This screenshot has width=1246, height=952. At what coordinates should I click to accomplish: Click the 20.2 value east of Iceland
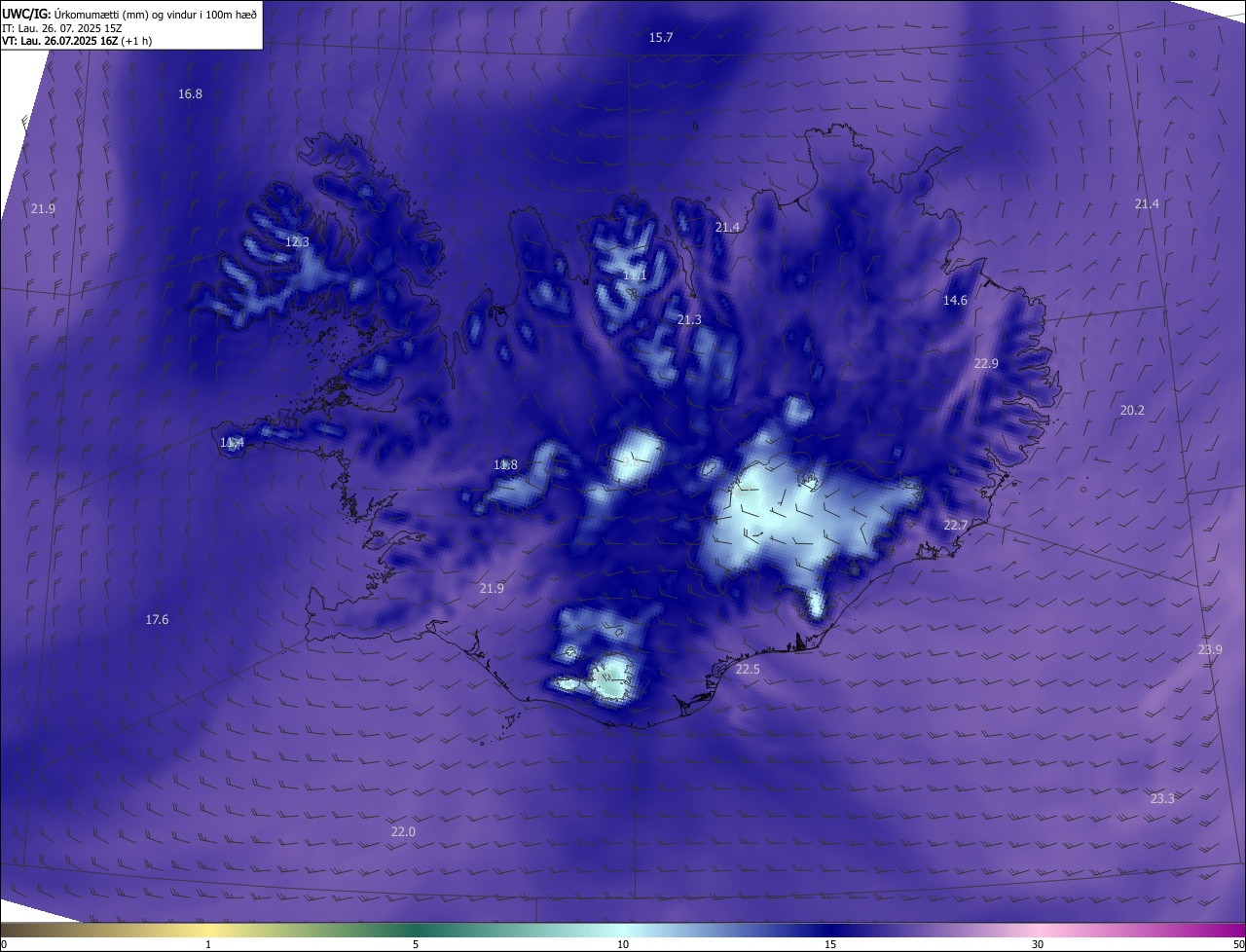pos(1132,411)
